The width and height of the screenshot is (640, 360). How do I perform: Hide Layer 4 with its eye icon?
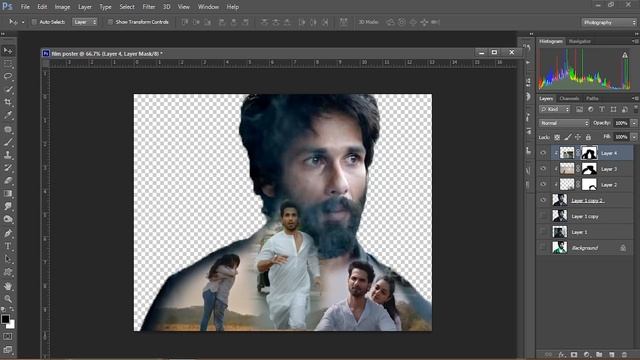[543, 153]
